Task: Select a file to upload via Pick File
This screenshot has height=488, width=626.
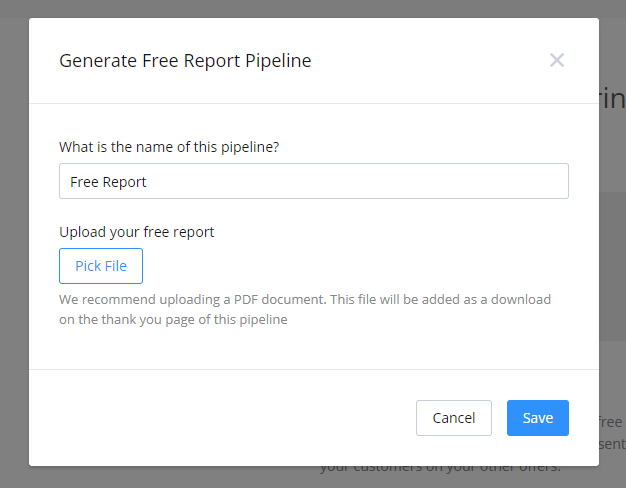Action: click(101, 266)
